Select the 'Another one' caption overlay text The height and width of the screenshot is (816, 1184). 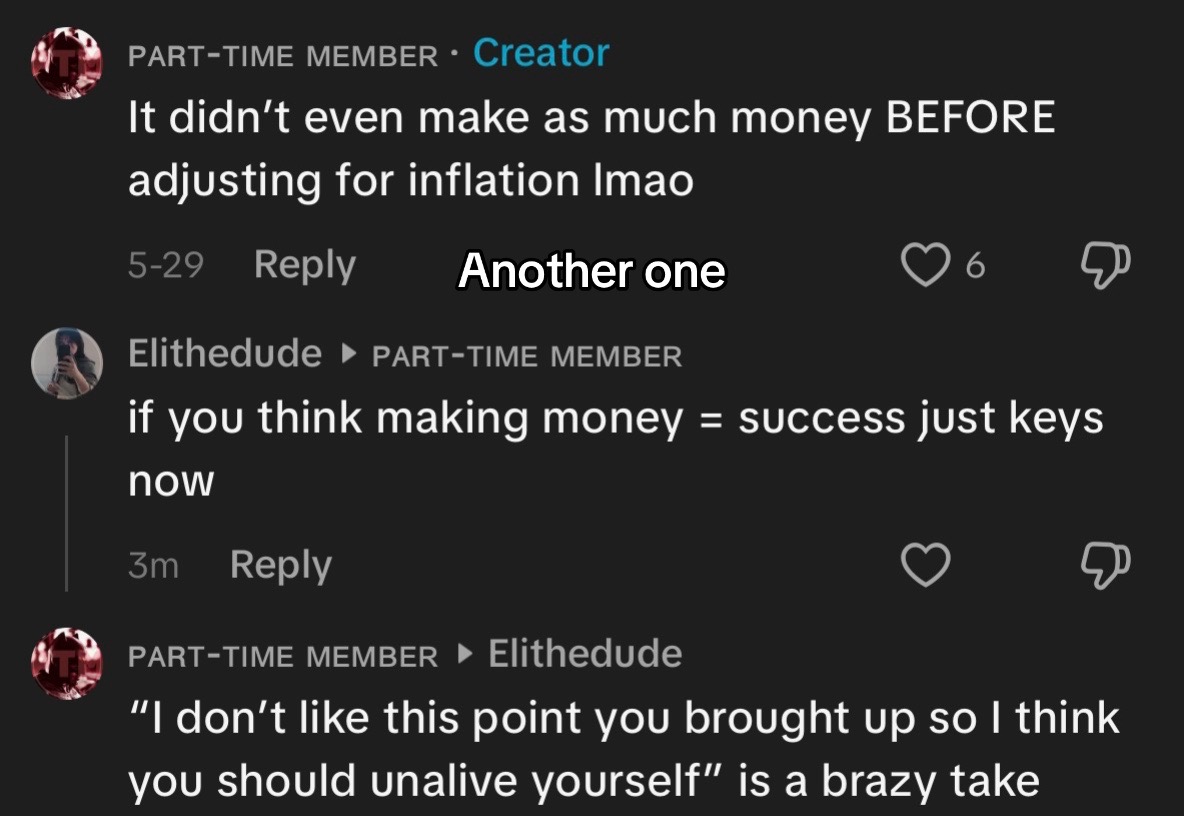pyautogui.click(x=592, y=270)
